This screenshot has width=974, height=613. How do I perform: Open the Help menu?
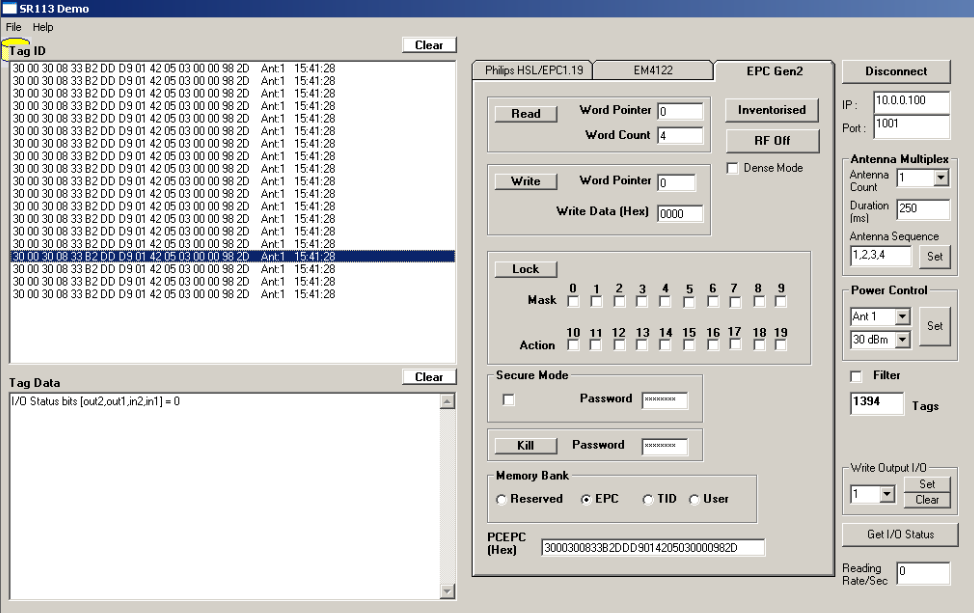click(43, 27)
